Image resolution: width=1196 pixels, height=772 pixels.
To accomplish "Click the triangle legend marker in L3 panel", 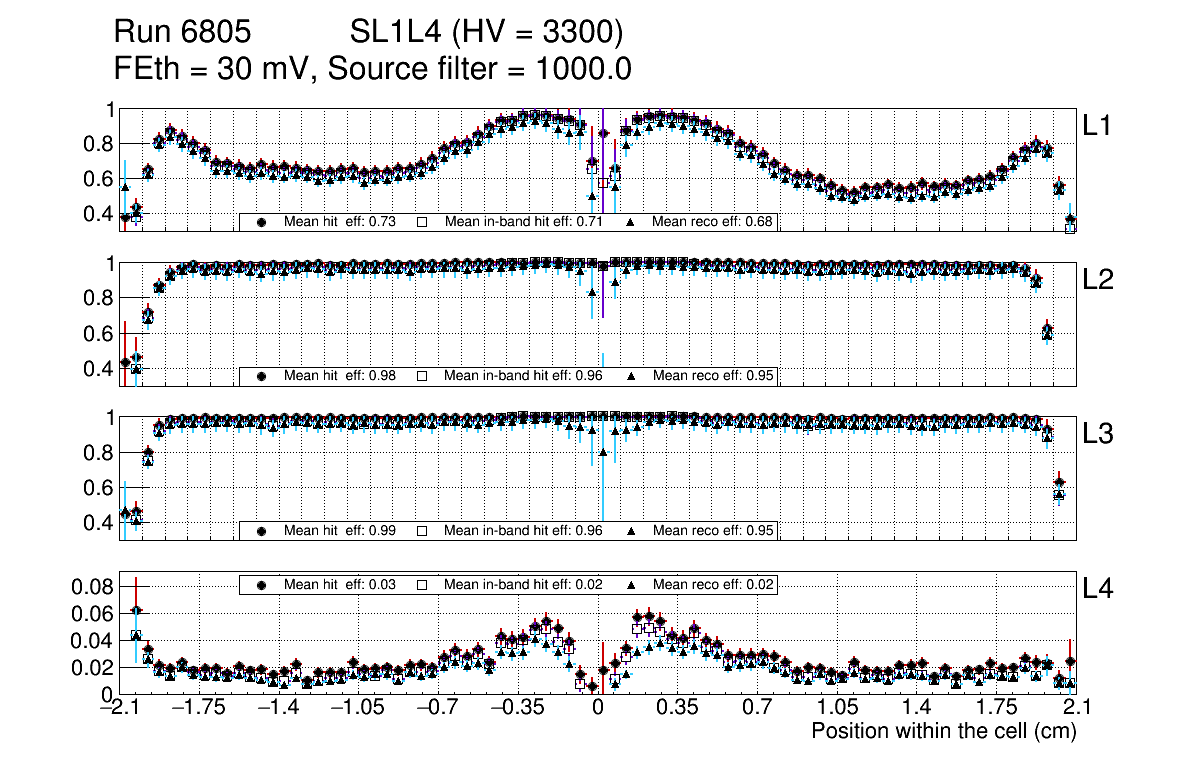I will point(632,531).
